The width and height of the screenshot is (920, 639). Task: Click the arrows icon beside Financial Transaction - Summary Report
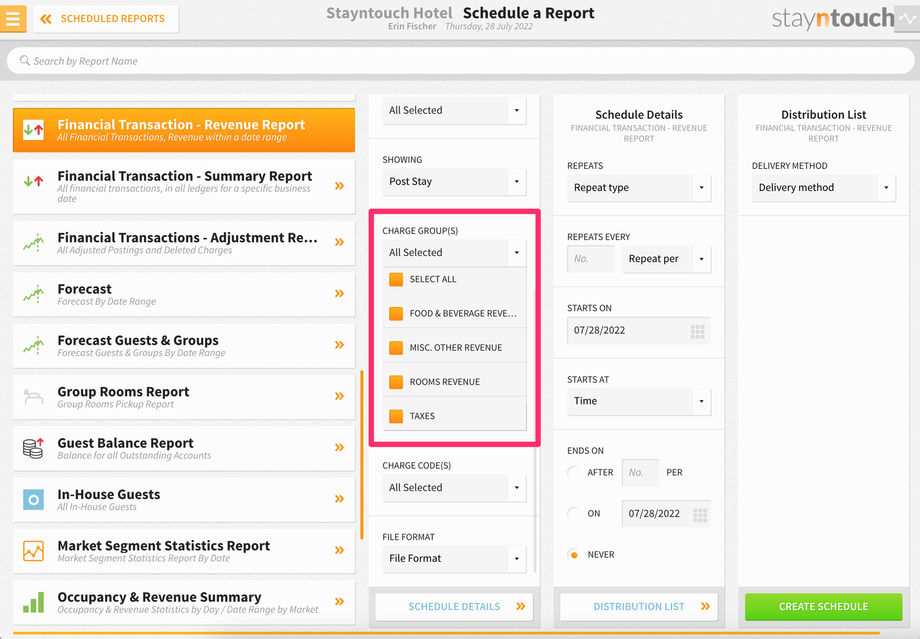coord(33,181)
